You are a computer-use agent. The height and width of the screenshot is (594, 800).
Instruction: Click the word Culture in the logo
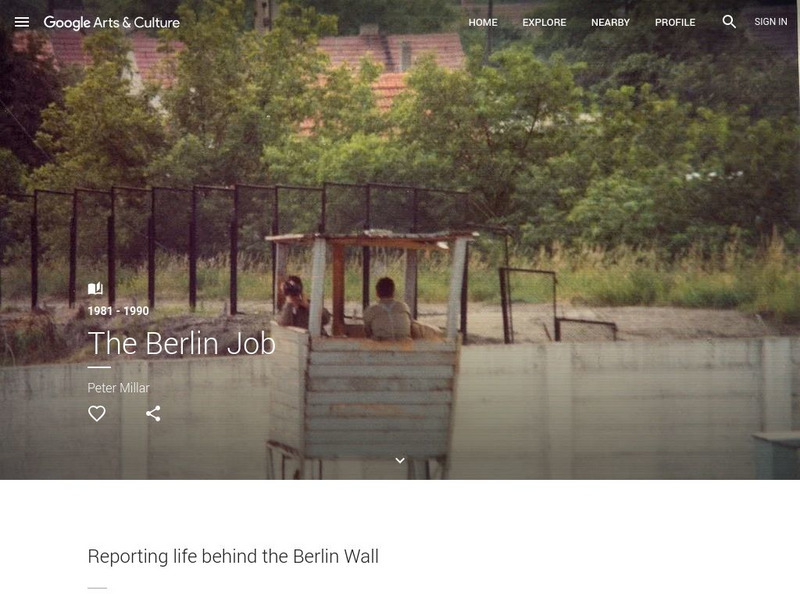[157, 22]
